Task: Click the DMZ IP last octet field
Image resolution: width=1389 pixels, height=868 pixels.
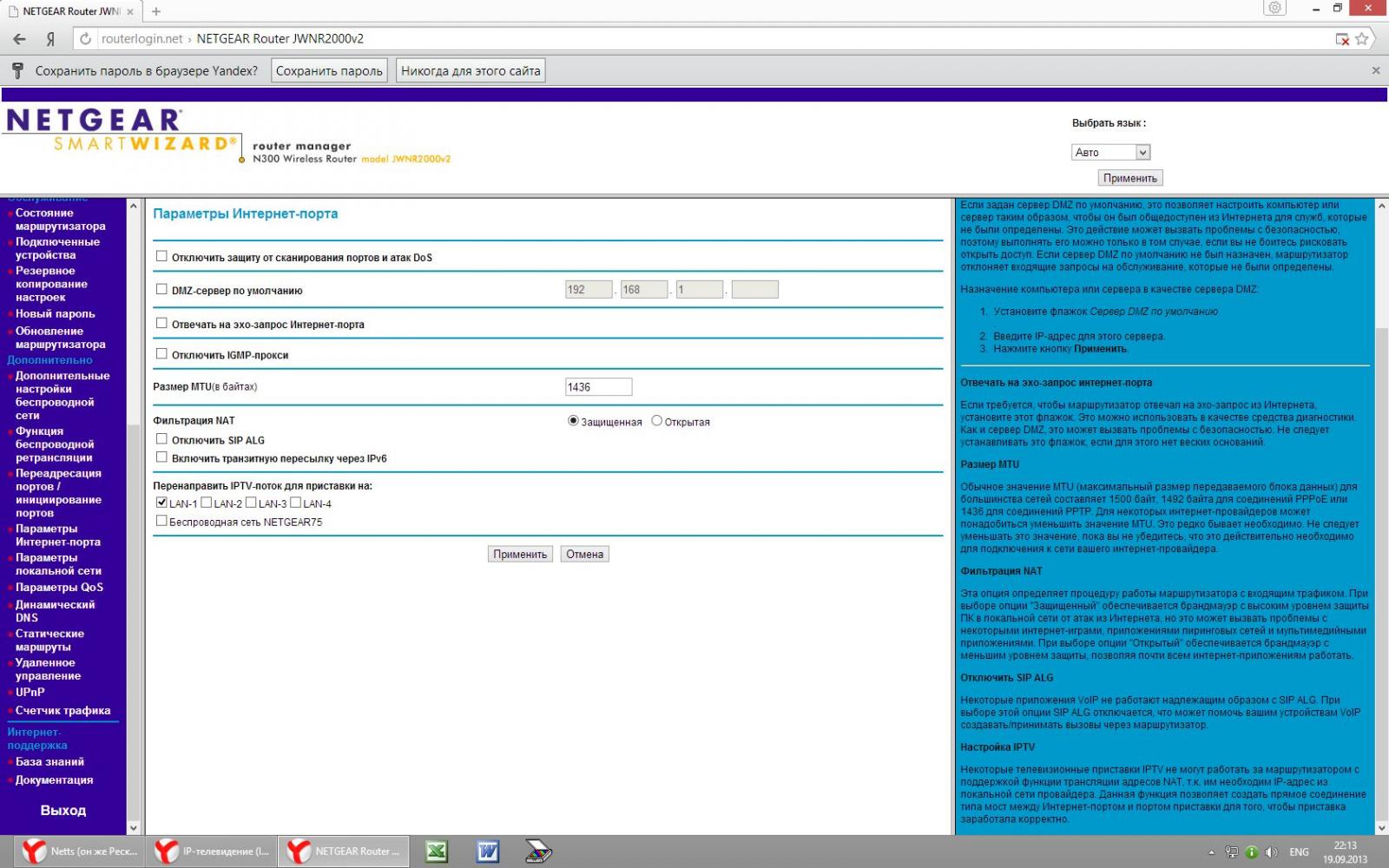Action: coord(755,290)
